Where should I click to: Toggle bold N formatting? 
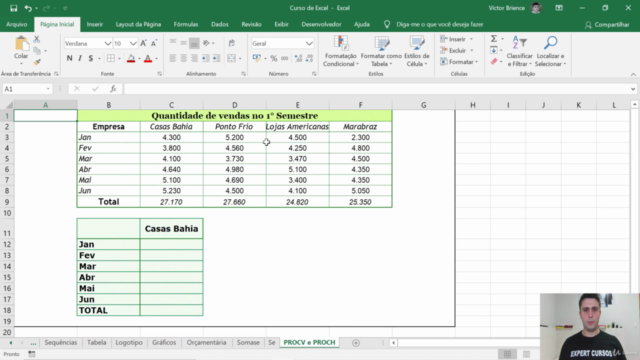pyautogui.click(x=69, y=58)
